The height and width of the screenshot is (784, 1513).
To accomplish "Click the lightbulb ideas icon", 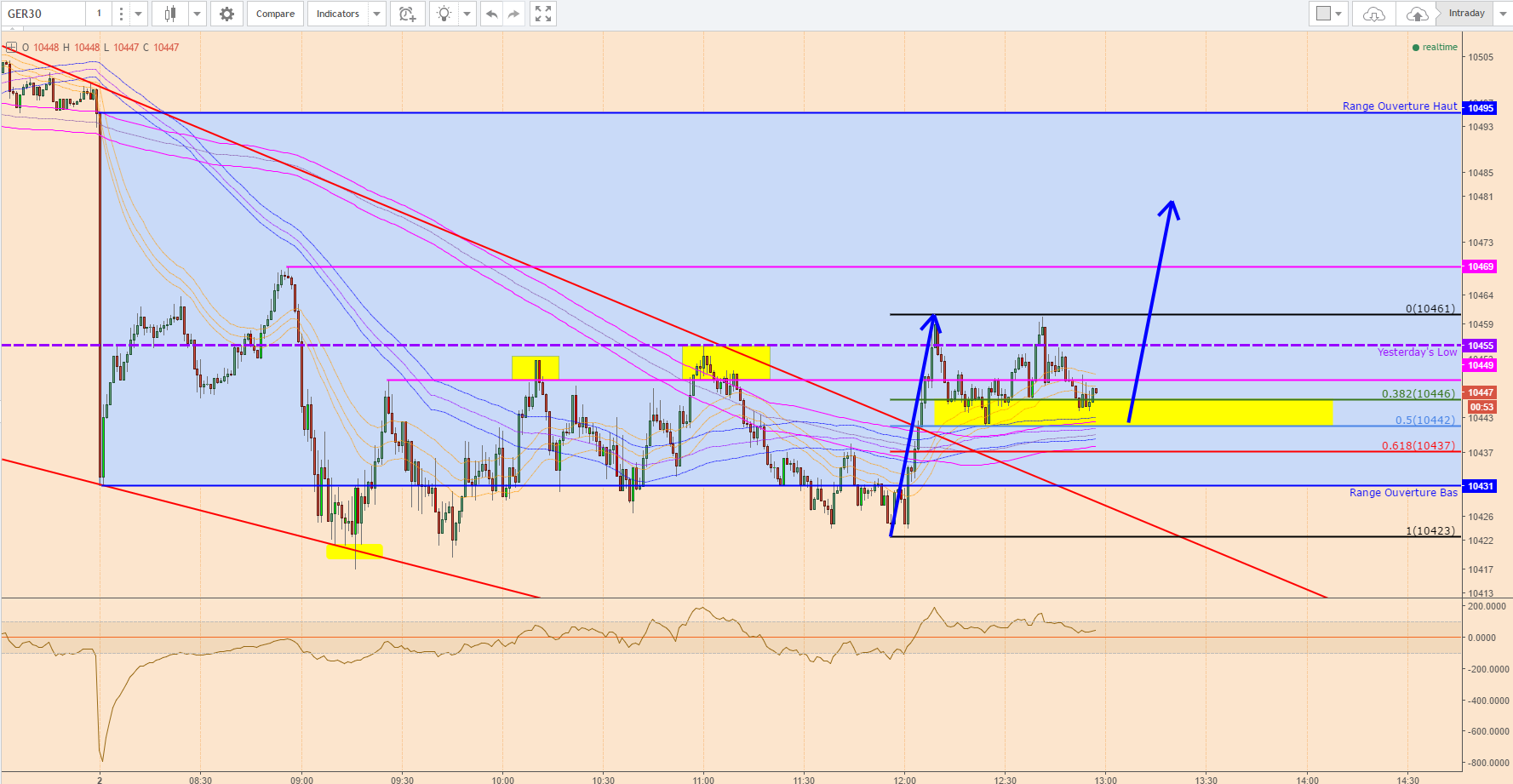I will click(x=444, y=14).
